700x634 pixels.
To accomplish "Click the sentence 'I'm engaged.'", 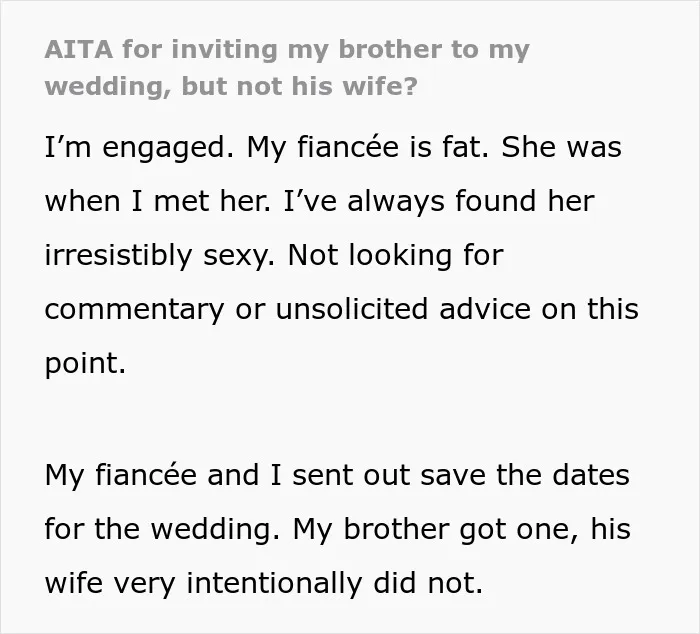I will click(x=139, y=148).
